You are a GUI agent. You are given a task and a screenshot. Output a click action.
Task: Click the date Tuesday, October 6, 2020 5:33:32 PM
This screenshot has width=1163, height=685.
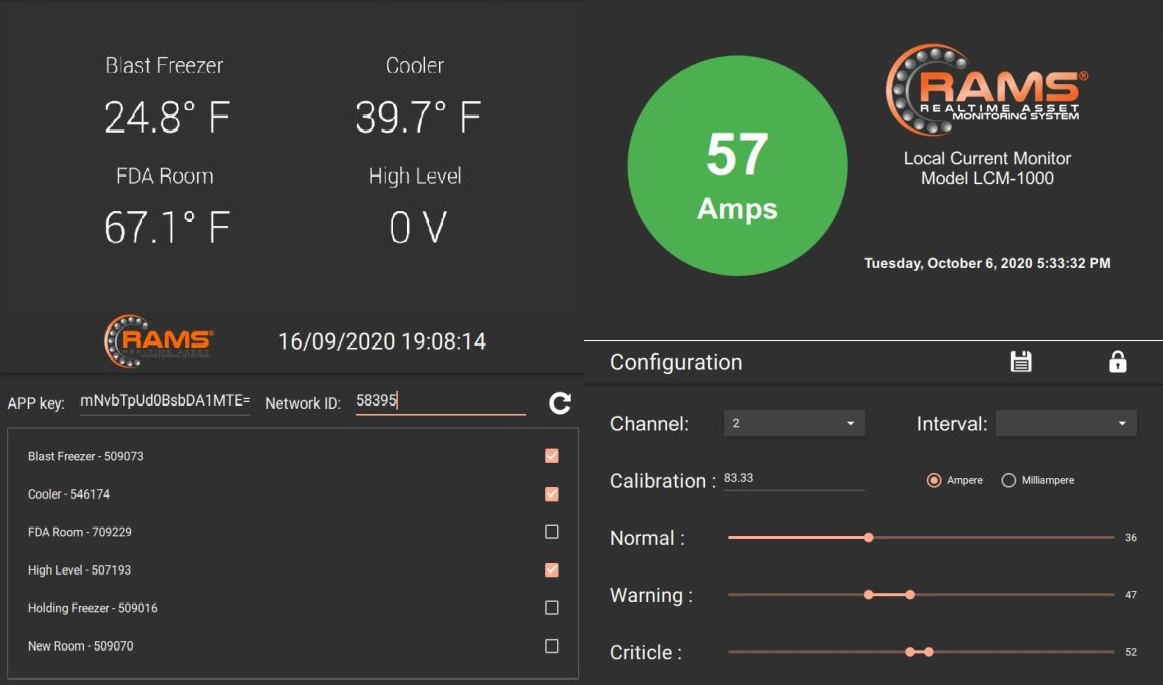tap(986, 263)
